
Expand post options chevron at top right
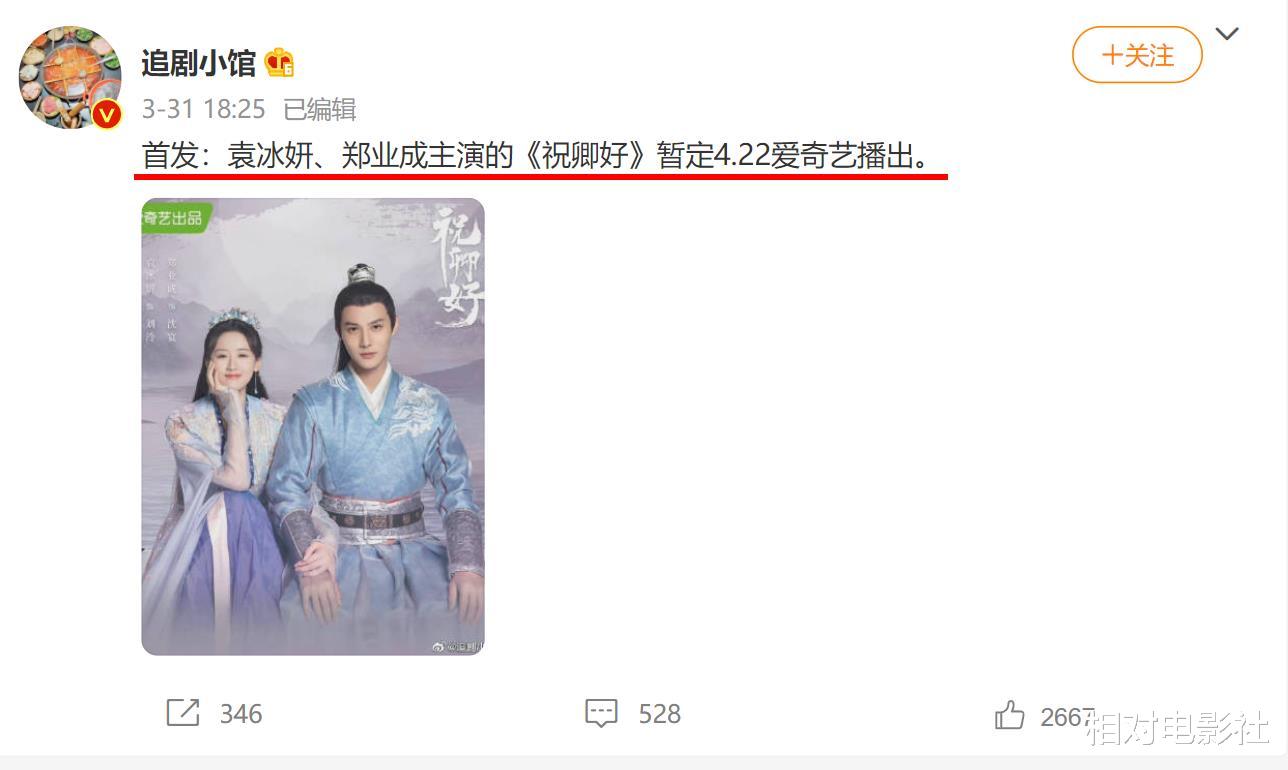pos(1227,34)
